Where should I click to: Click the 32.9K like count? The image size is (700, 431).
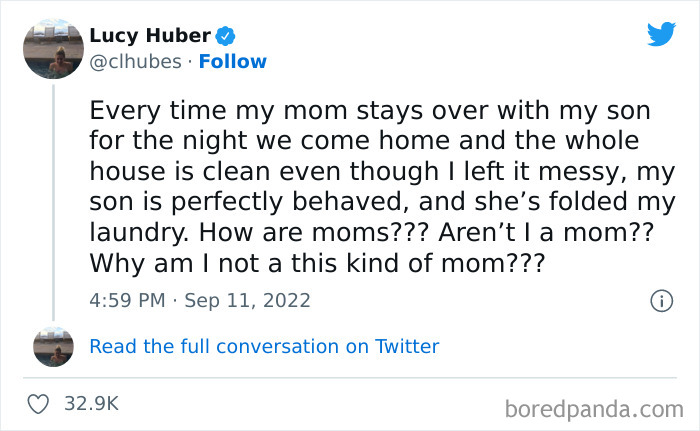(91, 403)
